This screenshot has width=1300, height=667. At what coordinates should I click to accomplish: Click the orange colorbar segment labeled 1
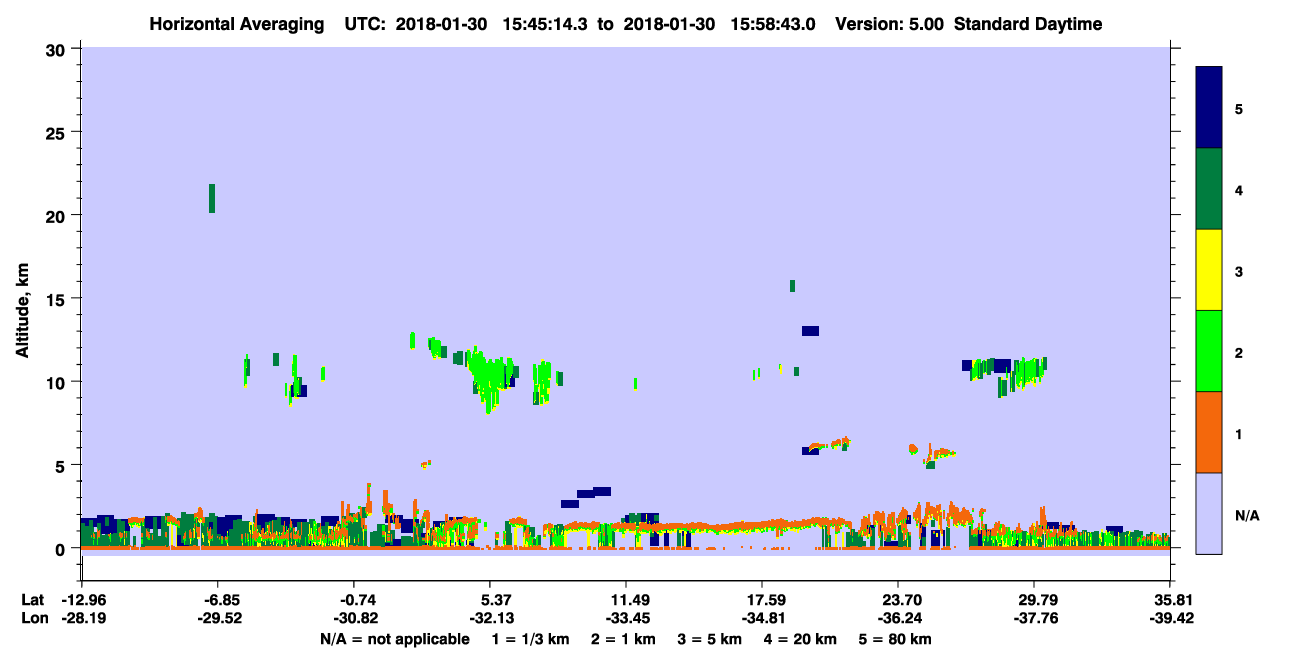[x=1209, y=432]
